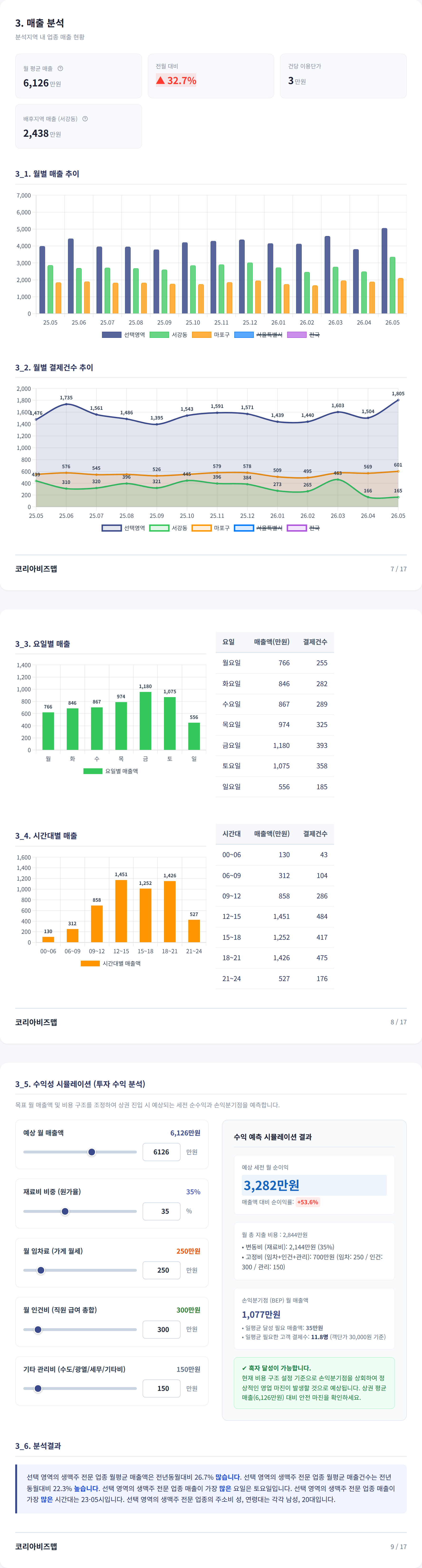The image size is (422, 1568).
Task: Click 월요일 row in the weekday table
Action: [275, 663]
